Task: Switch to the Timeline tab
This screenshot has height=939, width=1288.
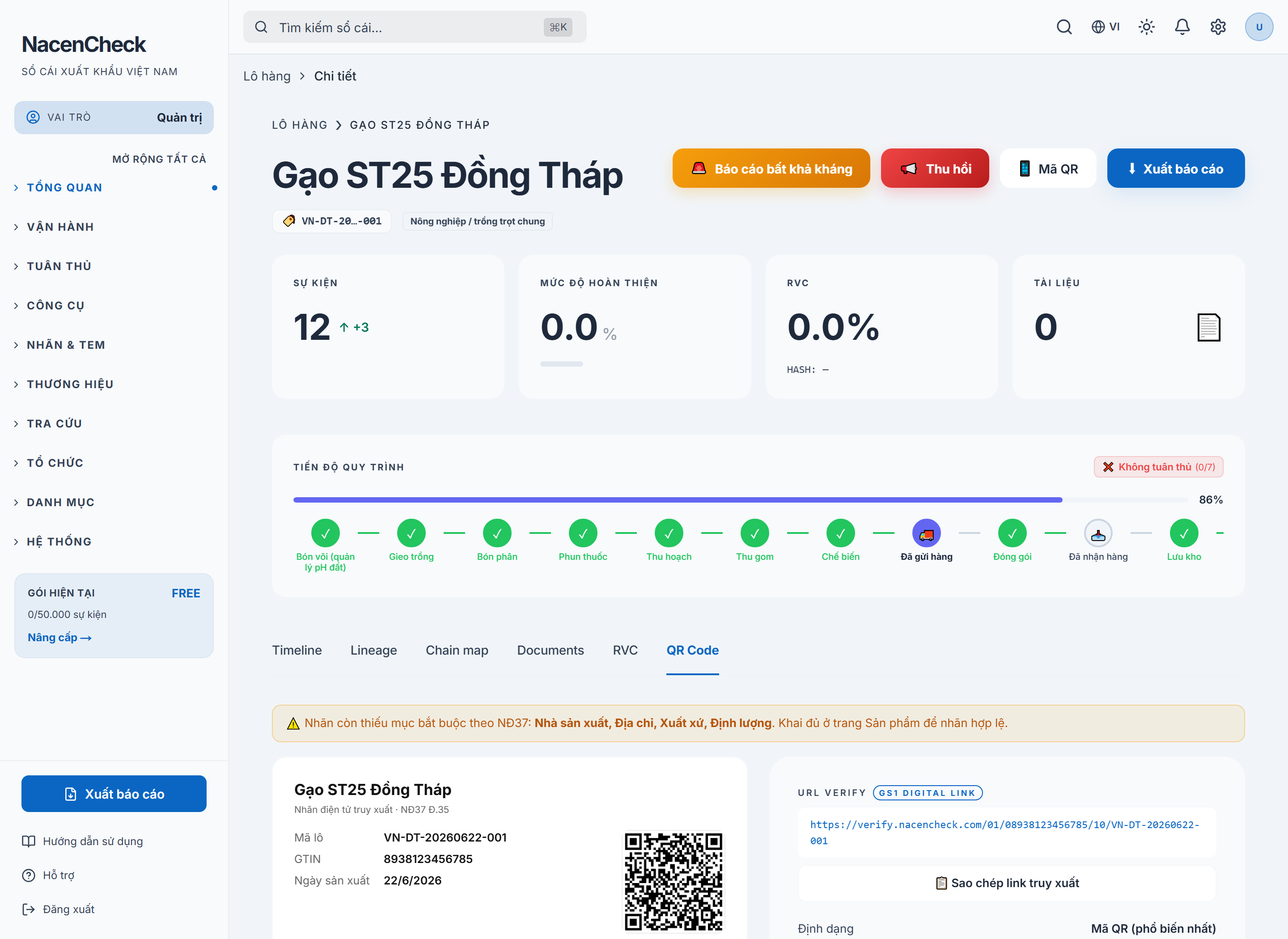Action: 297,650
